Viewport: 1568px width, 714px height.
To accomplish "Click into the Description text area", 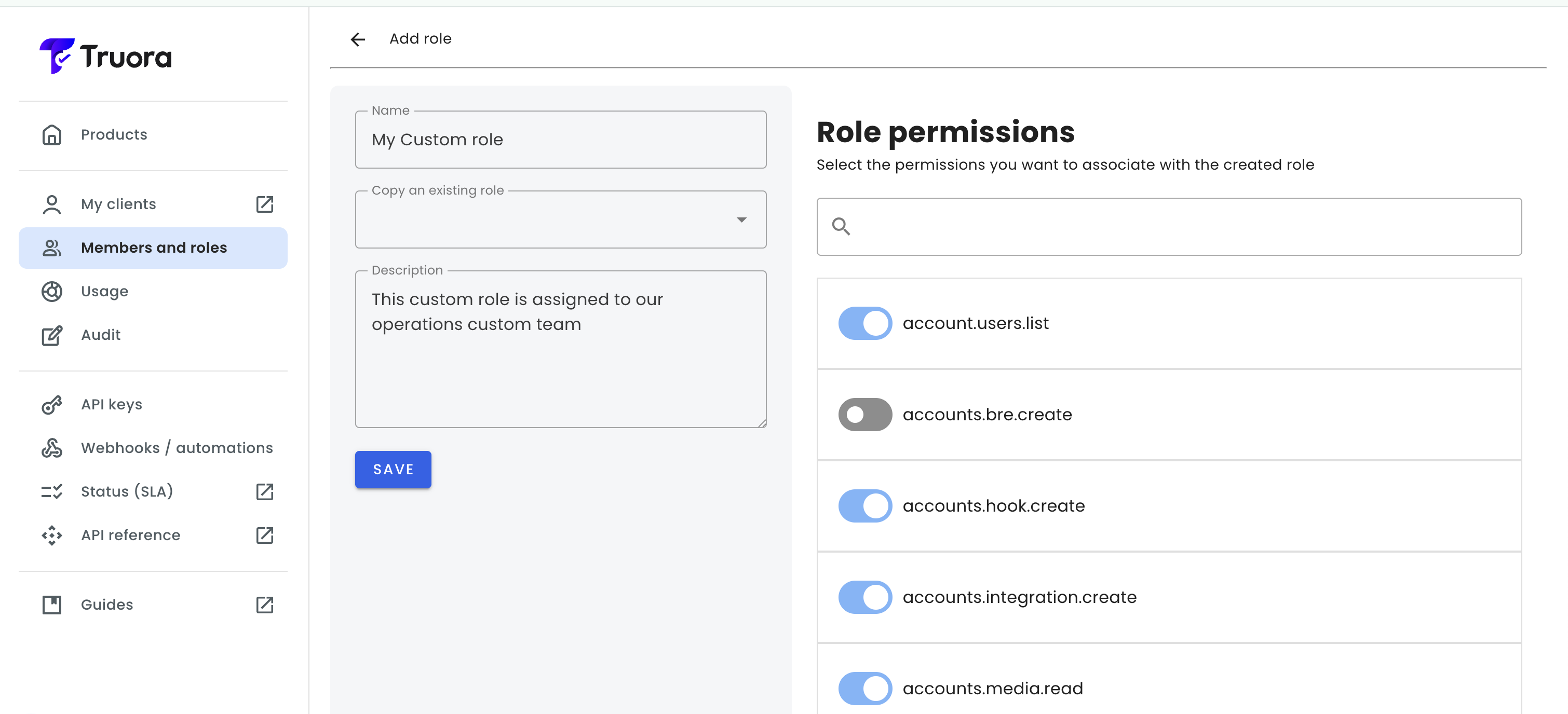I will pos(561,349).
